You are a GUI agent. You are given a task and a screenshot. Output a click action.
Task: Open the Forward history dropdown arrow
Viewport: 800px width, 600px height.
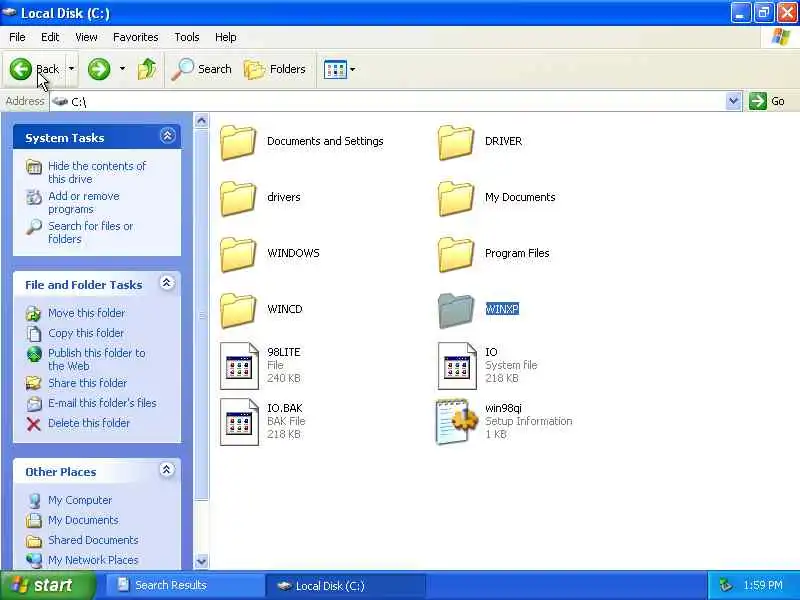[122, 69]
